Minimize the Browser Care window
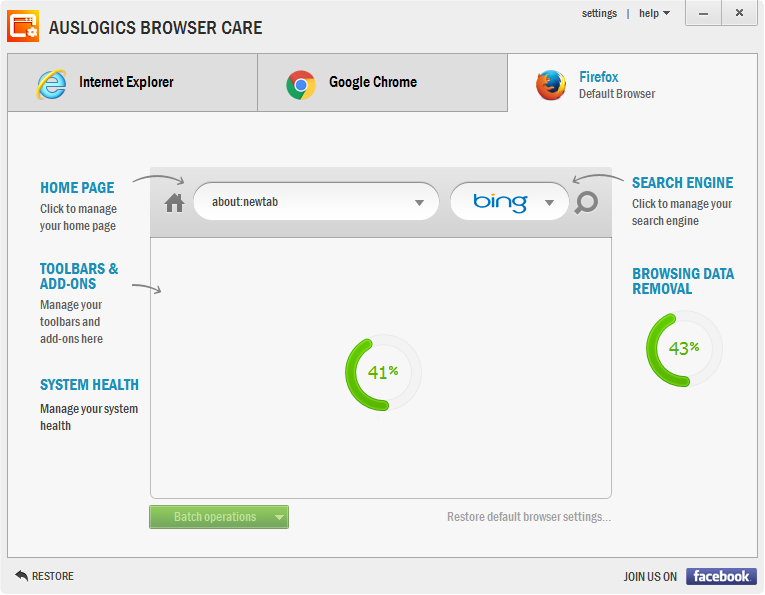The width and height of the screenshot is (765, 595). tap(703, 13)
